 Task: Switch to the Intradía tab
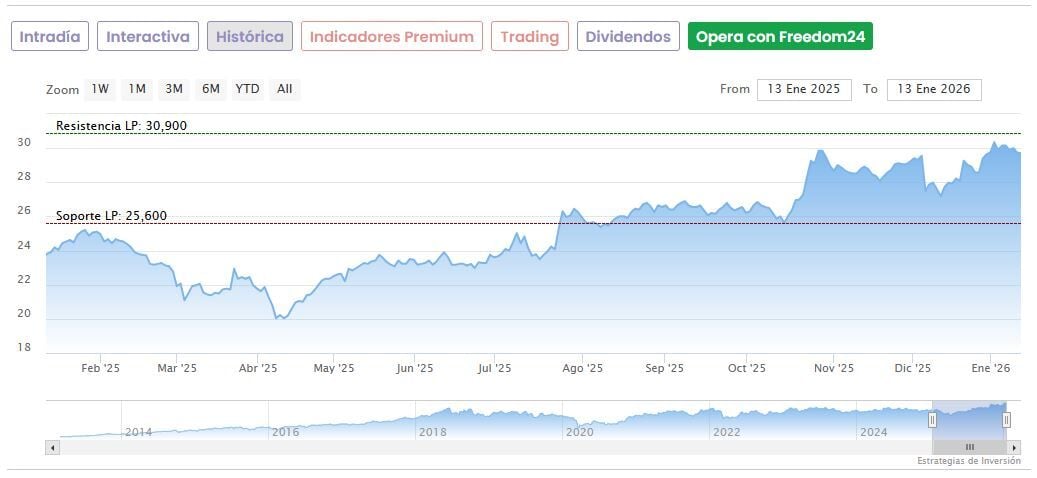50,37
